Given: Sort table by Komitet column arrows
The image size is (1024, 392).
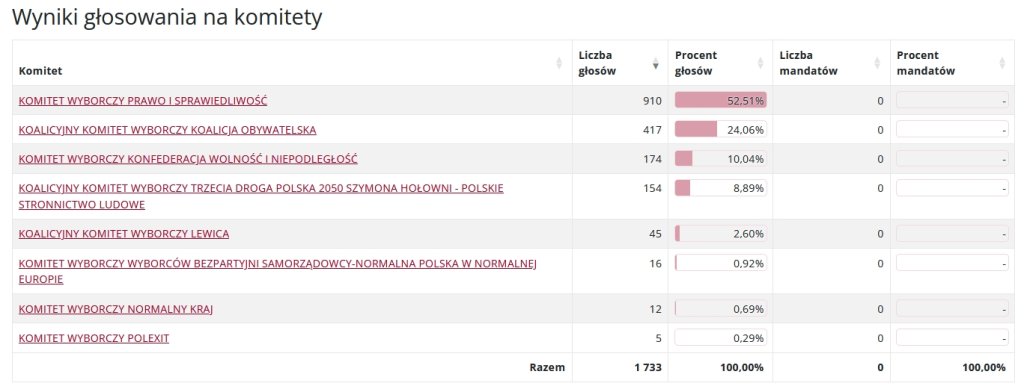Looking at the screenshot, I should pyautogui.click(x=559, y=63).
